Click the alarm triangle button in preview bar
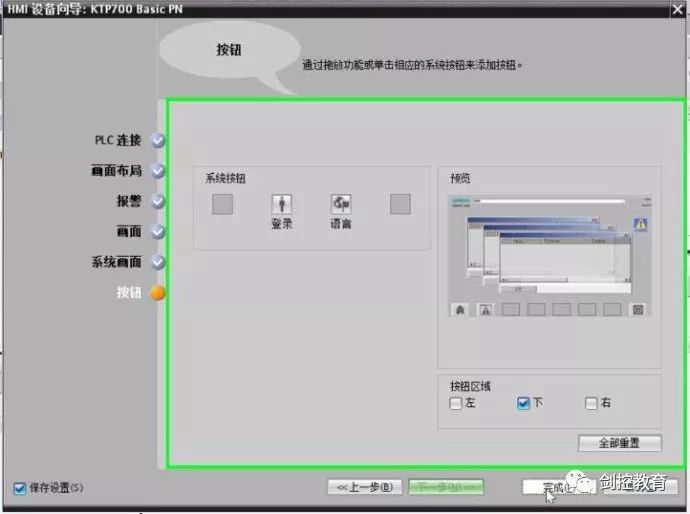This screenshot has width=690, height=514. 485,310
